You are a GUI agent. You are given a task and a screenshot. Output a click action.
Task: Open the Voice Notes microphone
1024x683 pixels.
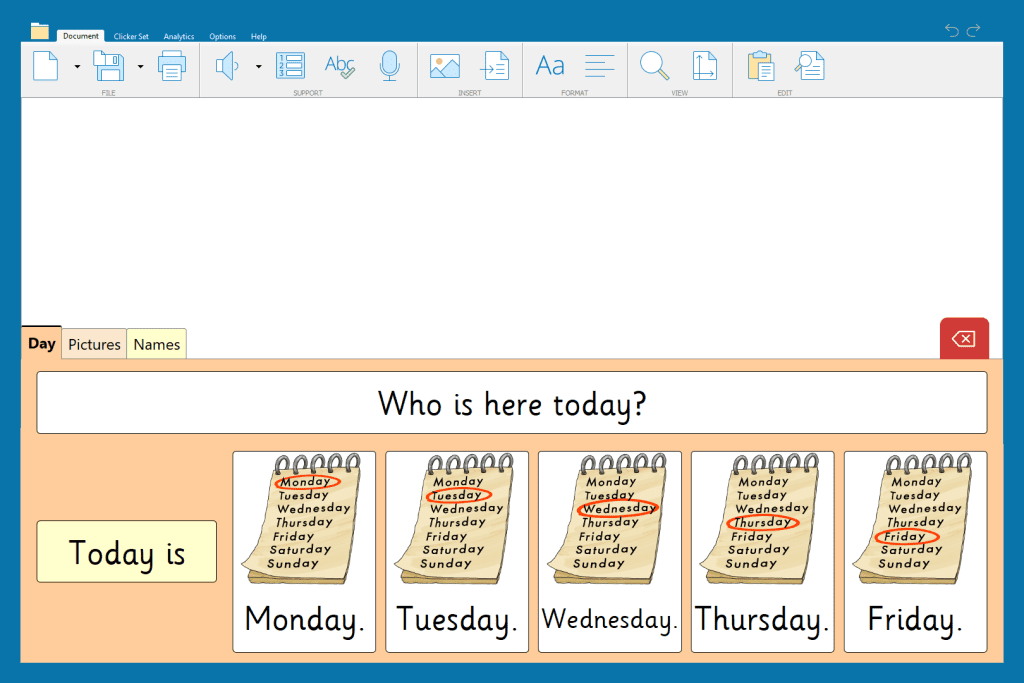[389, 66]
